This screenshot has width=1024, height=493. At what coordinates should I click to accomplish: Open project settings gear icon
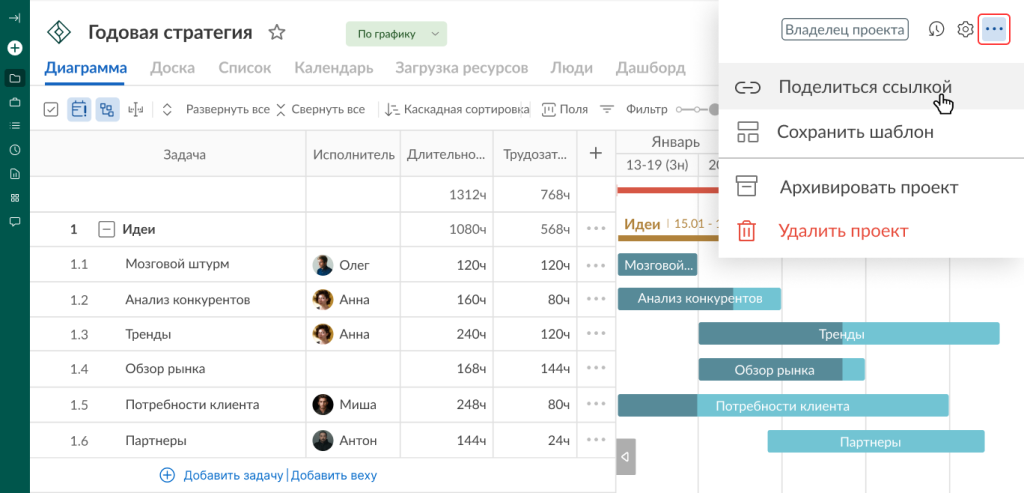click(x=965, y=29)
